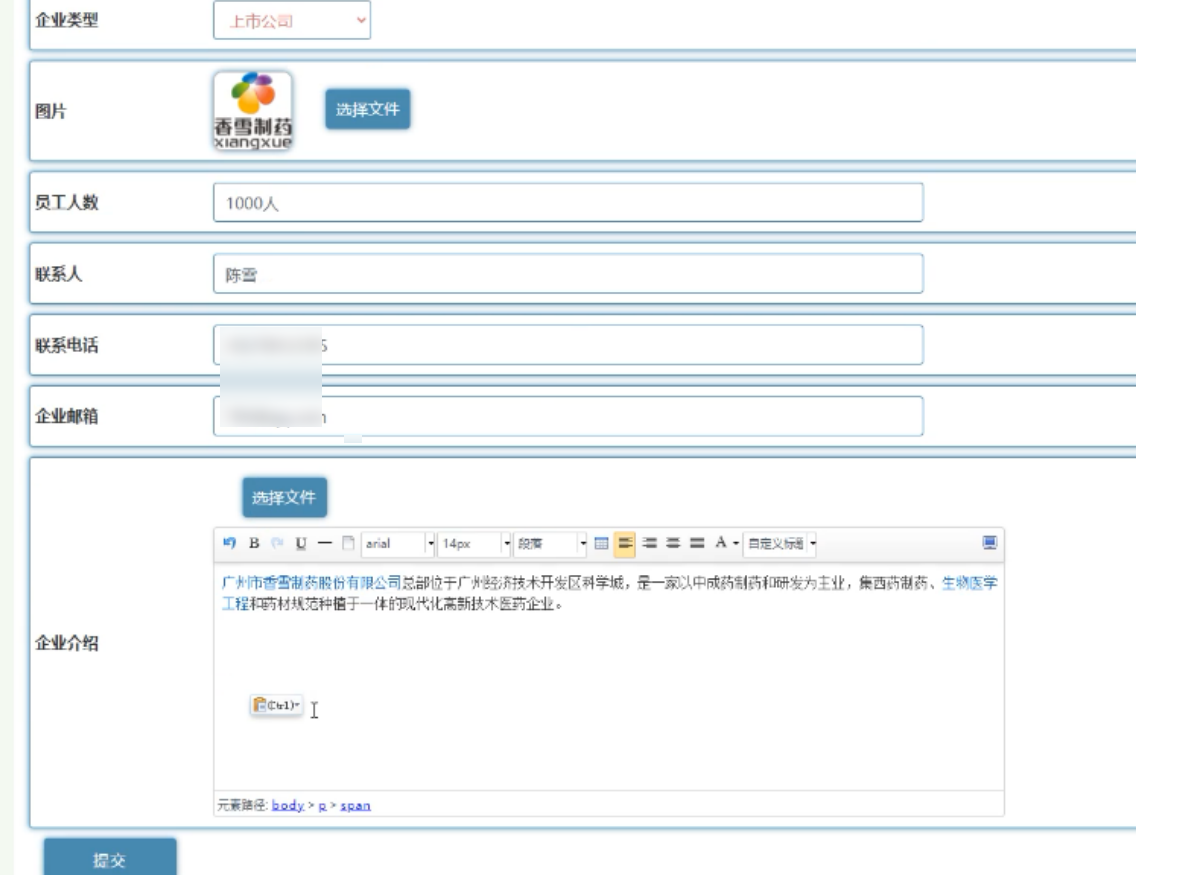Image resolution: width=1182 pixels, height=877 pixels.
Task: Open the arial font family dropdown
Action: tap(398, 543)
